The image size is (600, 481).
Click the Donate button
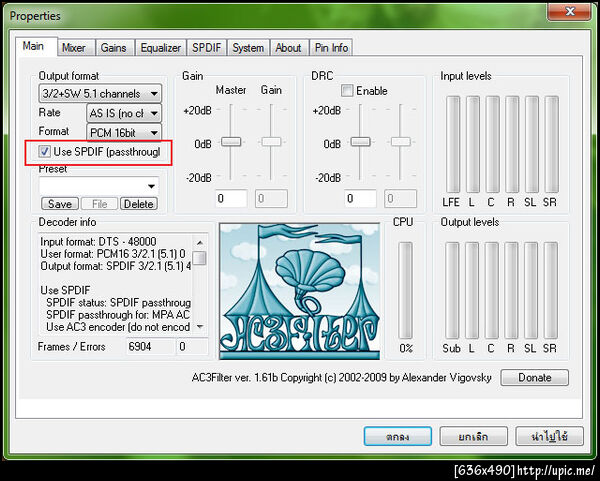[x=535, y=377]
